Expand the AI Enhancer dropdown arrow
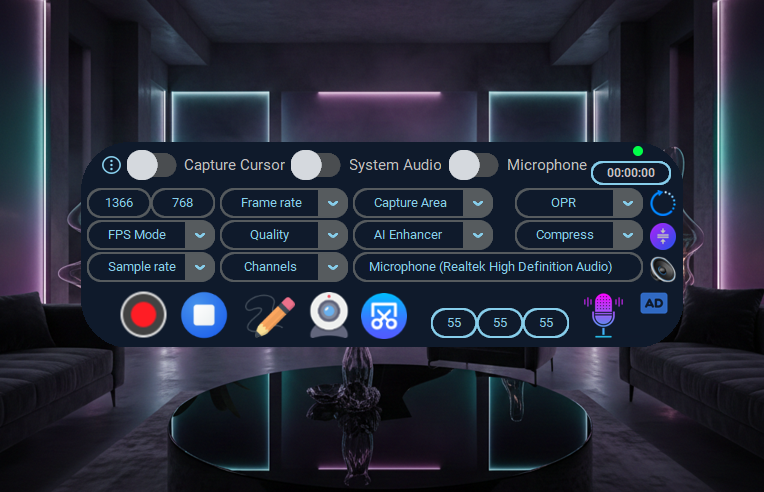Image resolution: width=764 pixels, height=492 pixels. (478, 235)
